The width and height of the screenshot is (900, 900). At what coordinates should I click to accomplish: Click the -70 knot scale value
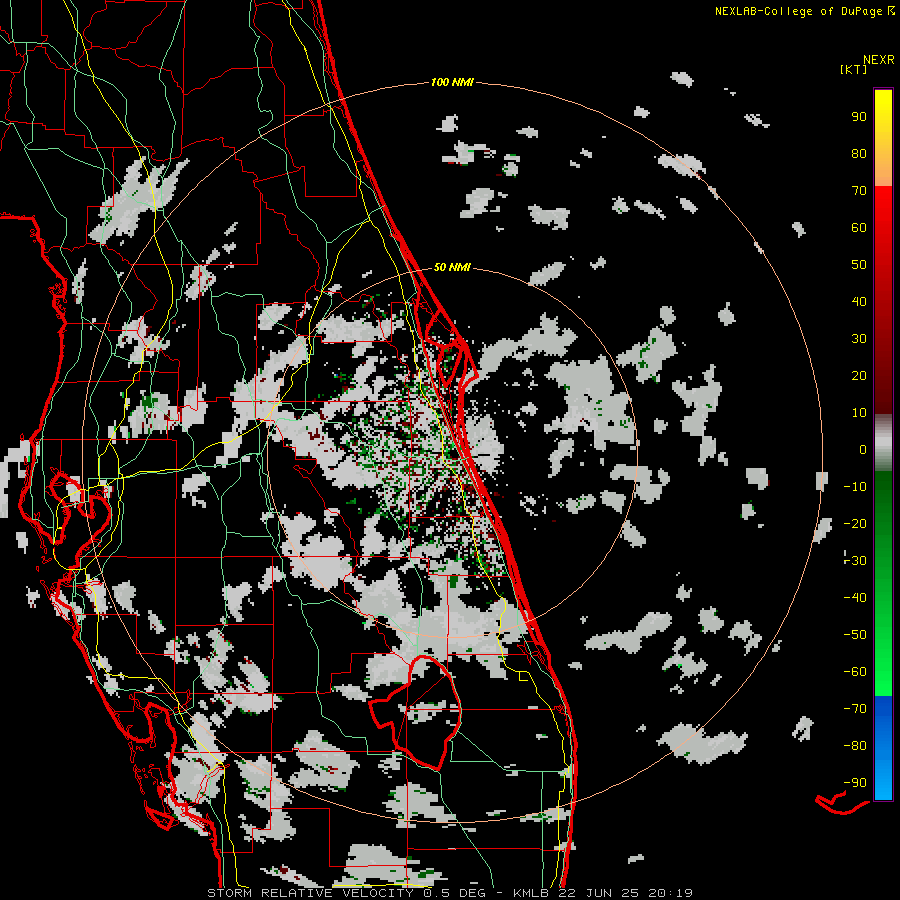(x=855, y=709)
